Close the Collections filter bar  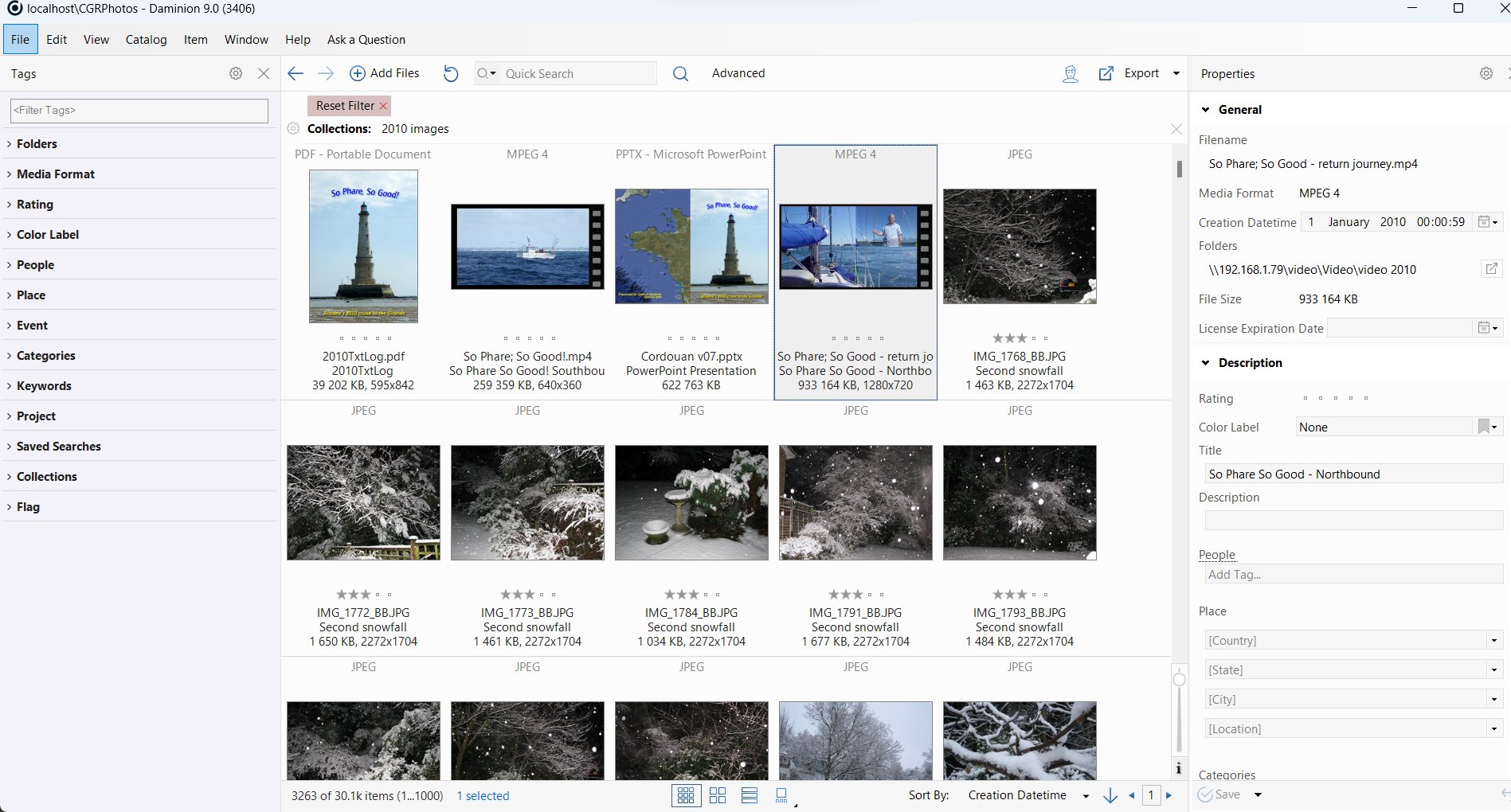[1176, 129]
